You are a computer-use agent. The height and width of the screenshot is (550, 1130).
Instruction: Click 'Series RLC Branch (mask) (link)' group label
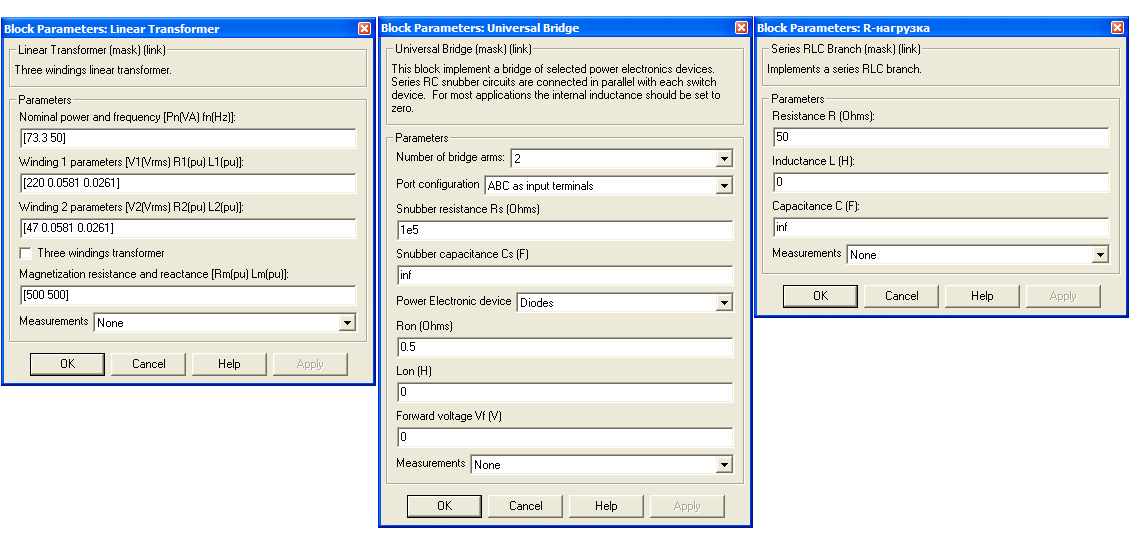pyautogui.click(x=845, y=49)
